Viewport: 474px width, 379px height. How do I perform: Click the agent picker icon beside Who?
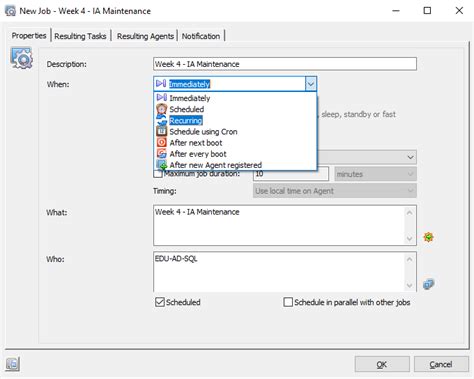coord(428,284)
